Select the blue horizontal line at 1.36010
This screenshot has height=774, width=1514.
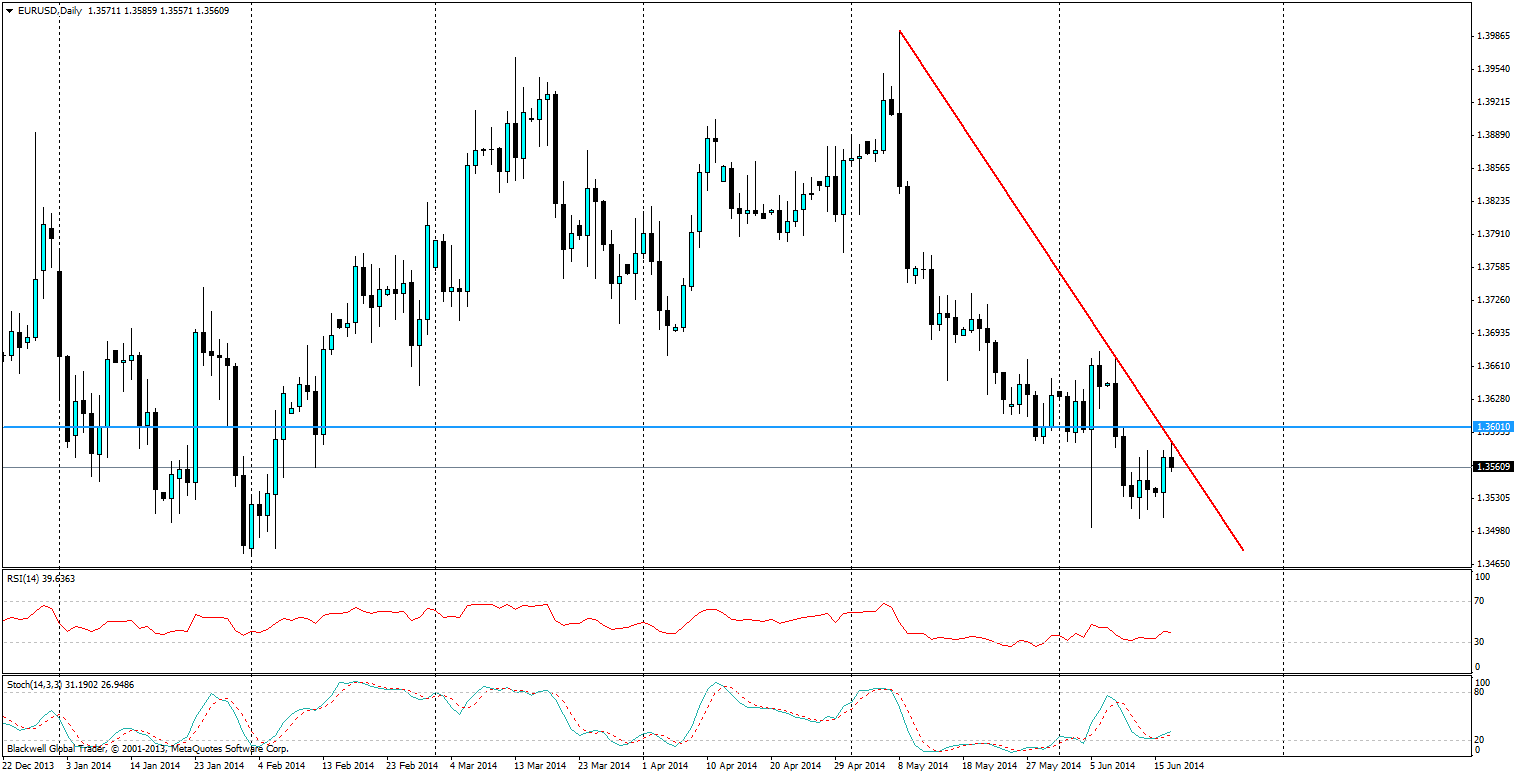(x=736, y=427)
